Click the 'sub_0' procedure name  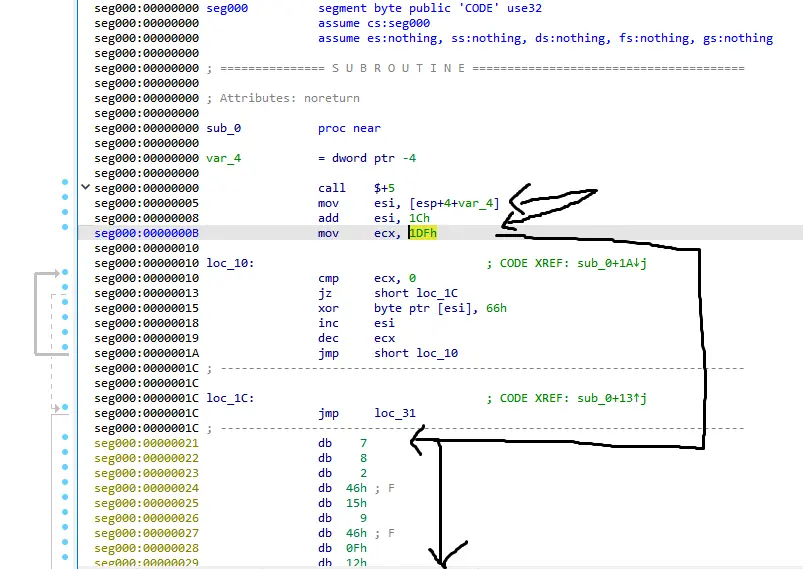tap(223, 128)
